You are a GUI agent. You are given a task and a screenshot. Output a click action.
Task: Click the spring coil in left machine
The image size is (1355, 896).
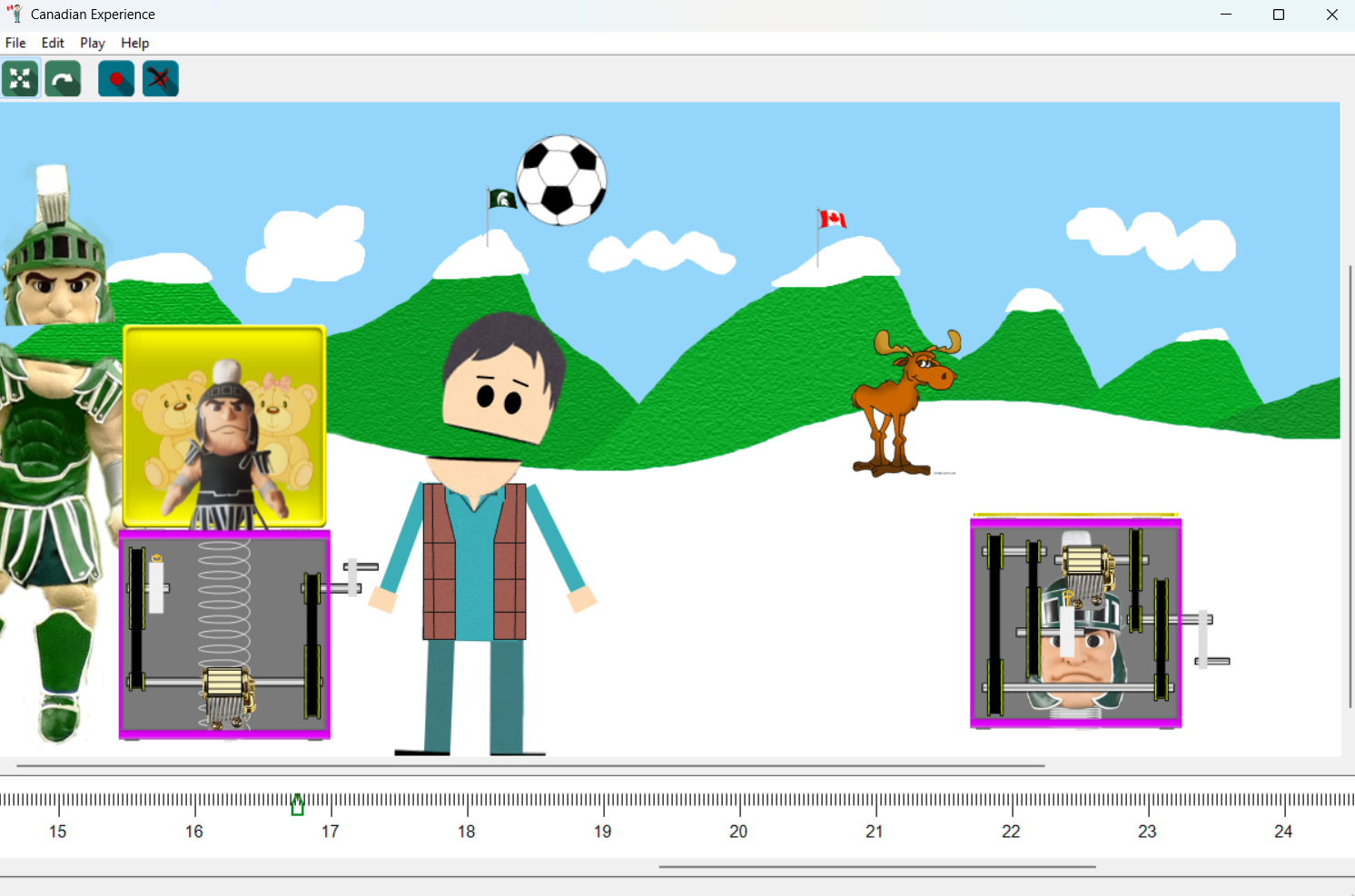[223, 603]
